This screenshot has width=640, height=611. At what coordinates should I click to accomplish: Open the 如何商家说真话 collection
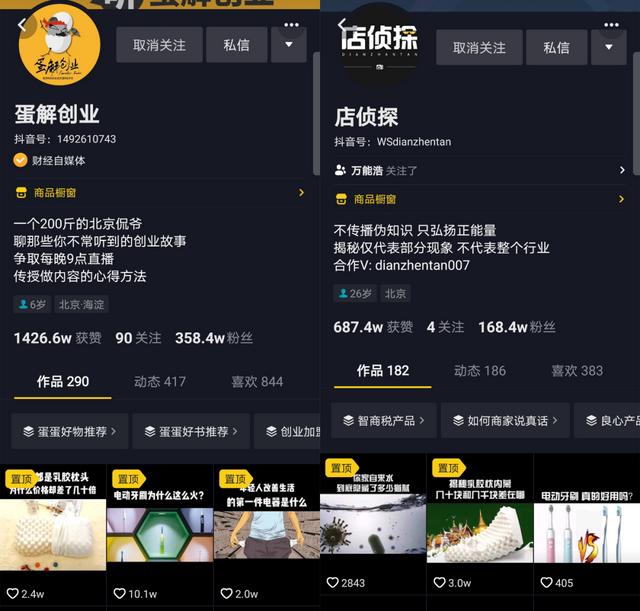(x=505, y=420)
